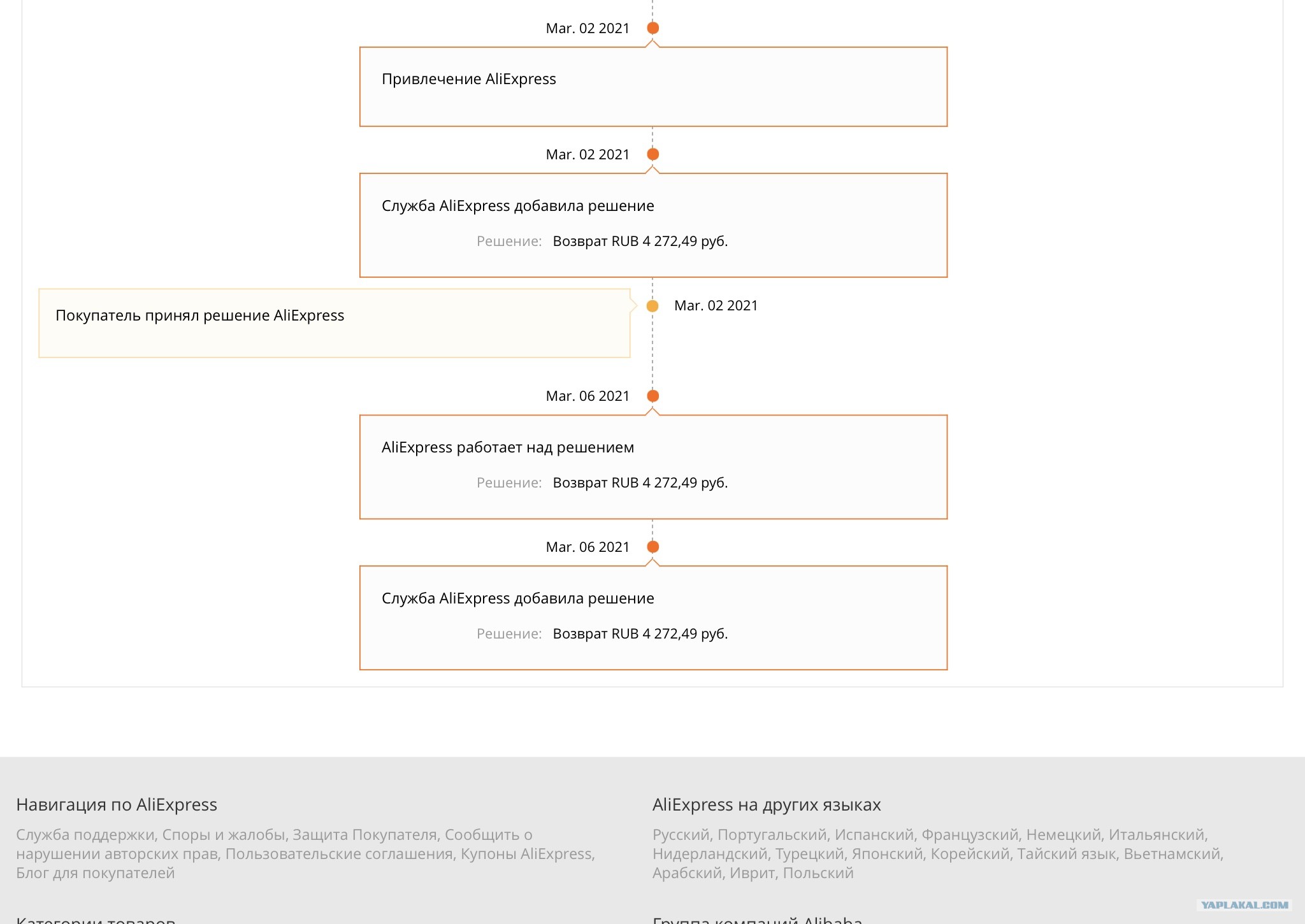This screenshot has height=924, width=1305.
Task: Open the Служба поддержки footer link
Action: pos(85,835)
